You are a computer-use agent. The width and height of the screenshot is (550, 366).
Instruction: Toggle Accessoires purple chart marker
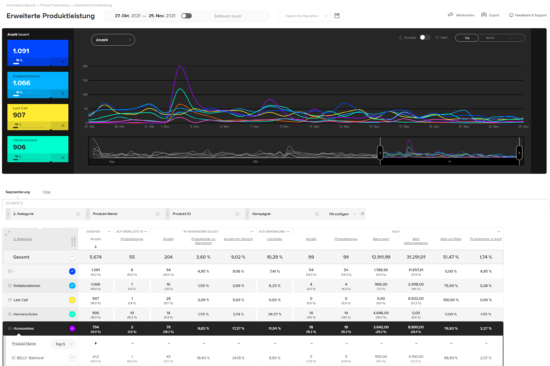[72, 328]
